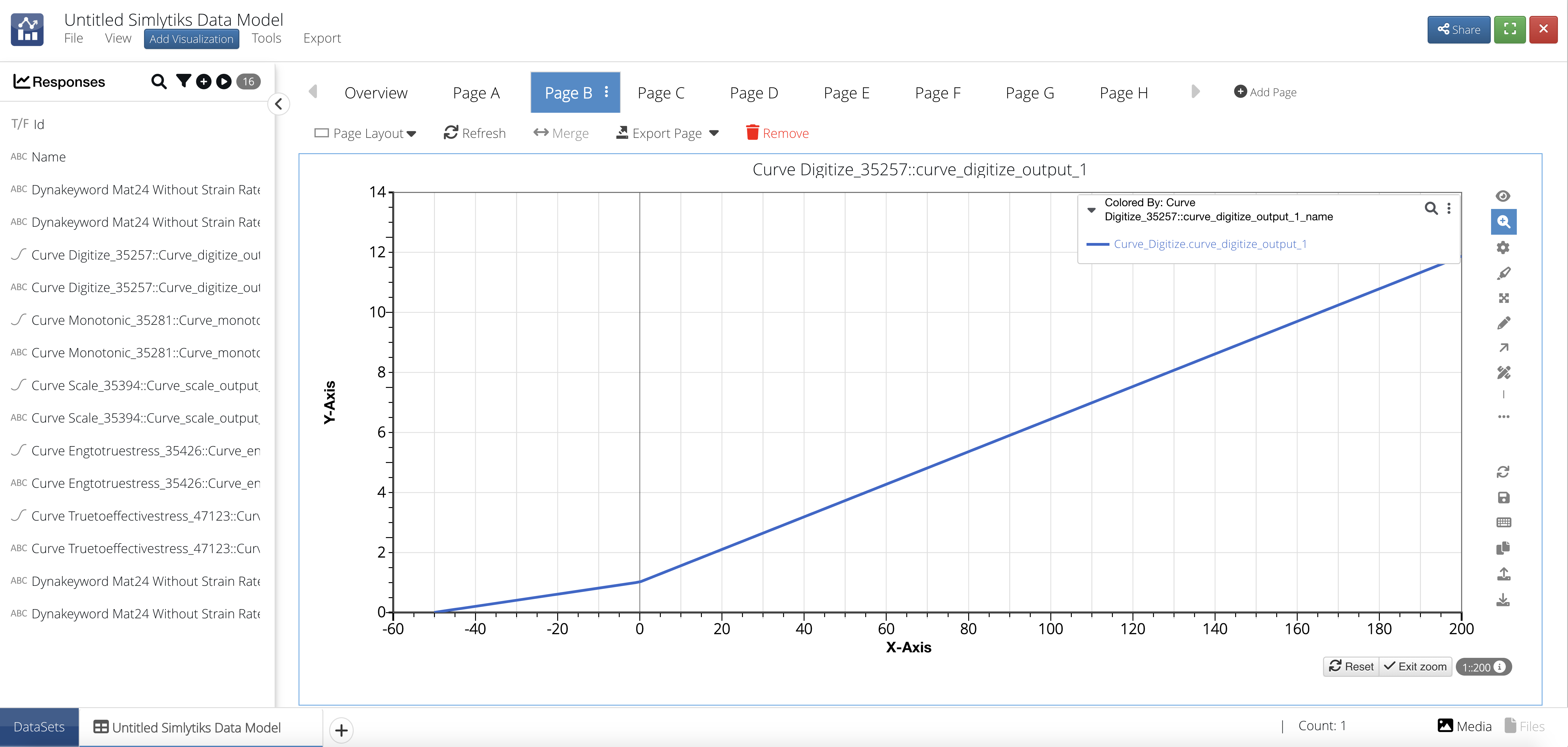
Task: Click the blue legend line swatch
Action: click(x=1098, y=244)
